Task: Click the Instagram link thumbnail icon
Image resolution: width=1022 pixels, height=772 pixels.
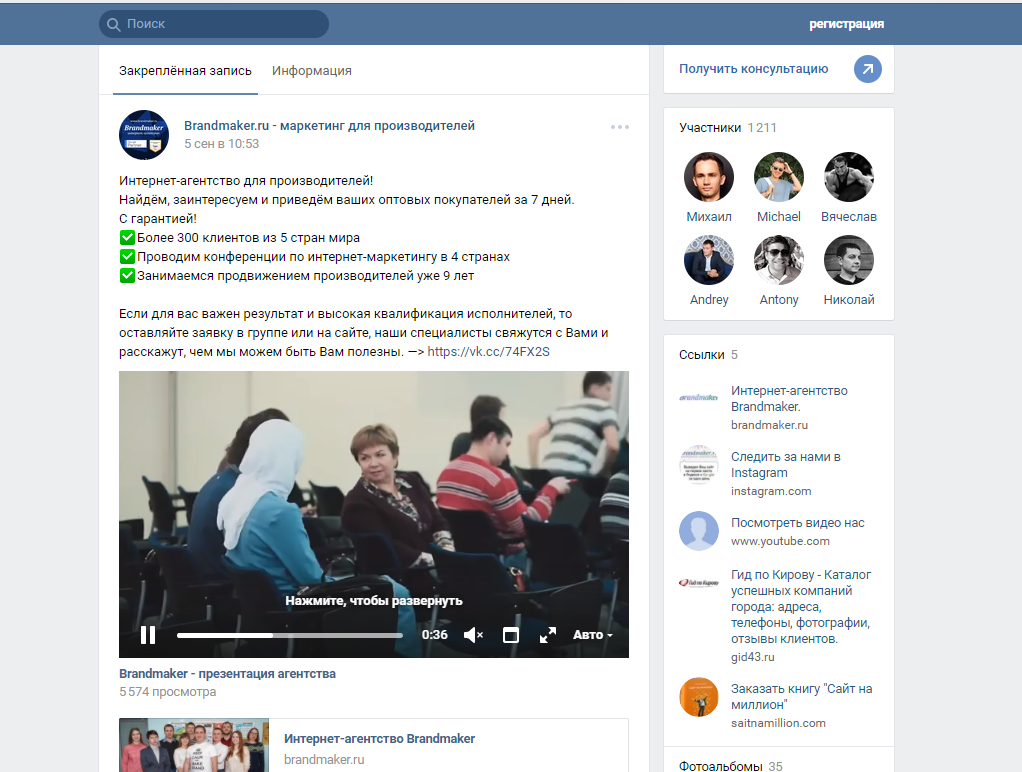Action: pyautogui.click(x=699, y=465)
